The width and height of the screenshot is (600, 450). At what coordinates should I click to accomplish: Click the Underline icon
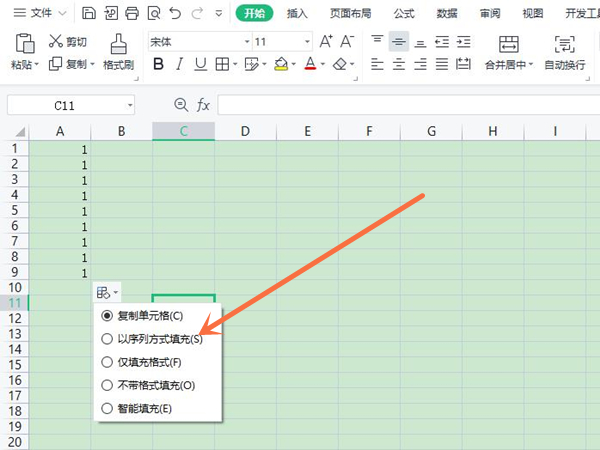[x=200, y=64]
